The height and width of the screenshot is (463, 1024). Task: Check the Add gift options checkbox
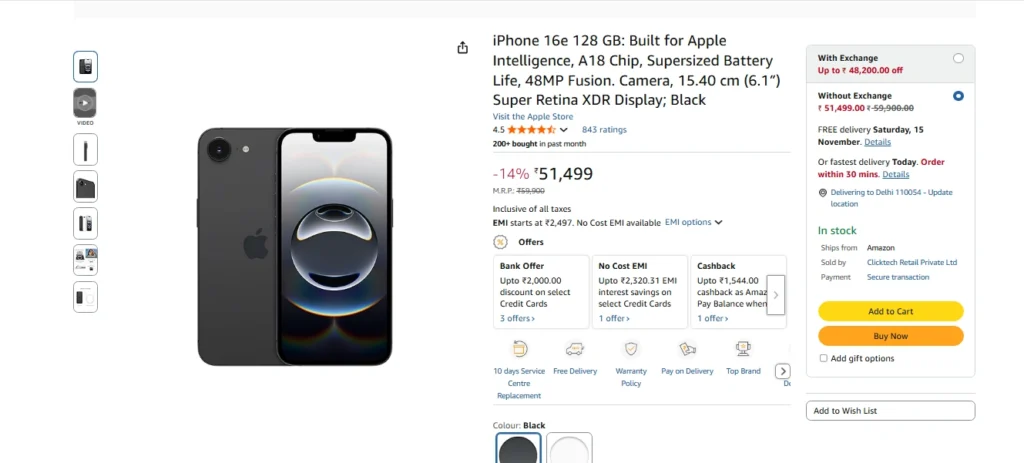(x=823, y=358)
